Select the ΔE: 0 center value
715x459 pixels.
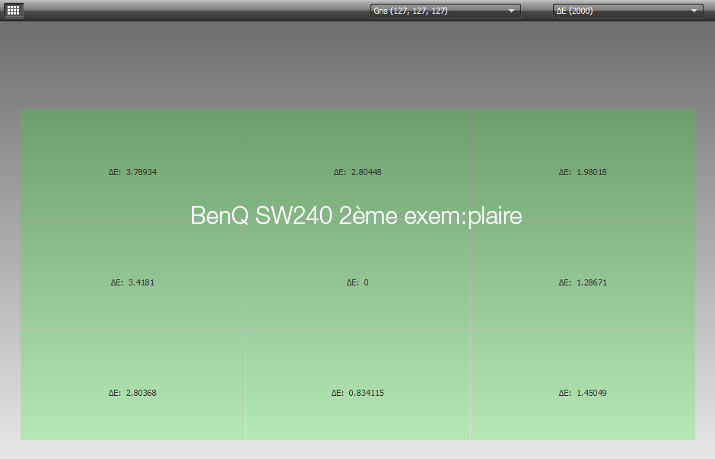coord(358,282)
